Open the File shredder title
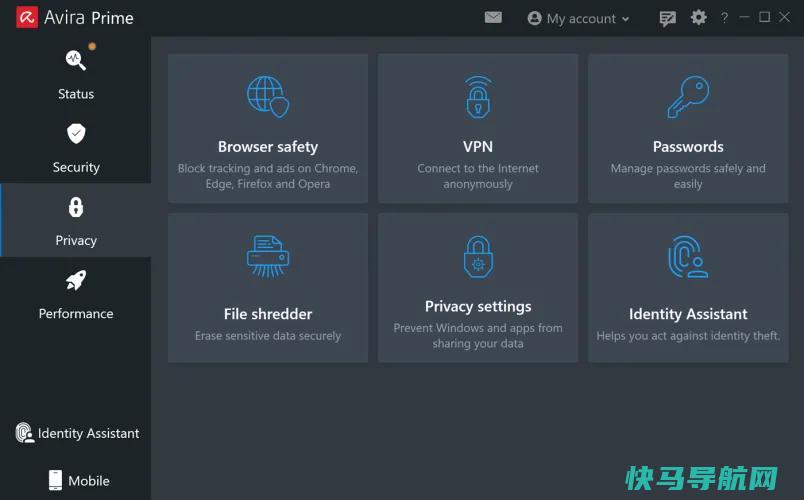 (268, 314)
